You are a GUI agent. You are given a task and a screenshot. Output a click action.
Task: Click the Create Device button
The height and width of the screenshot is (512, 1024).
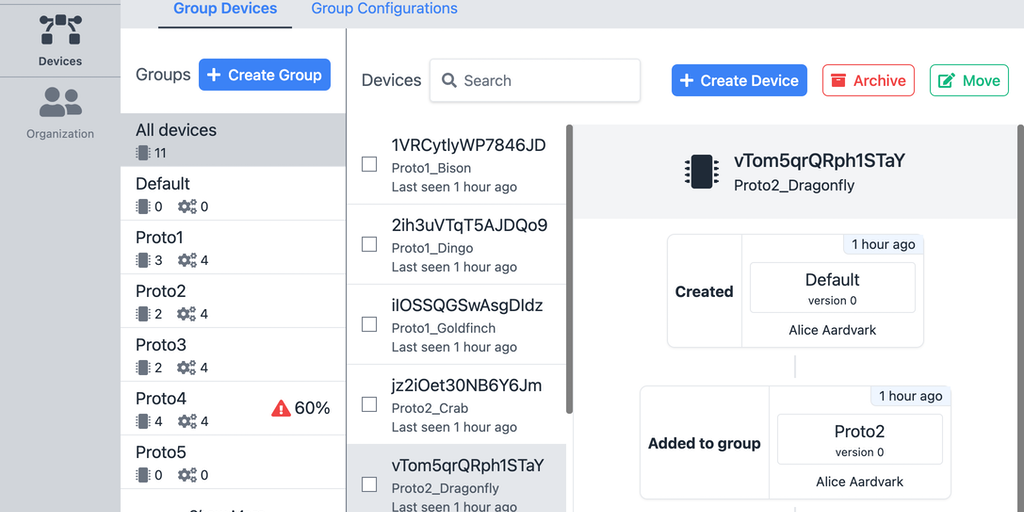739,81
